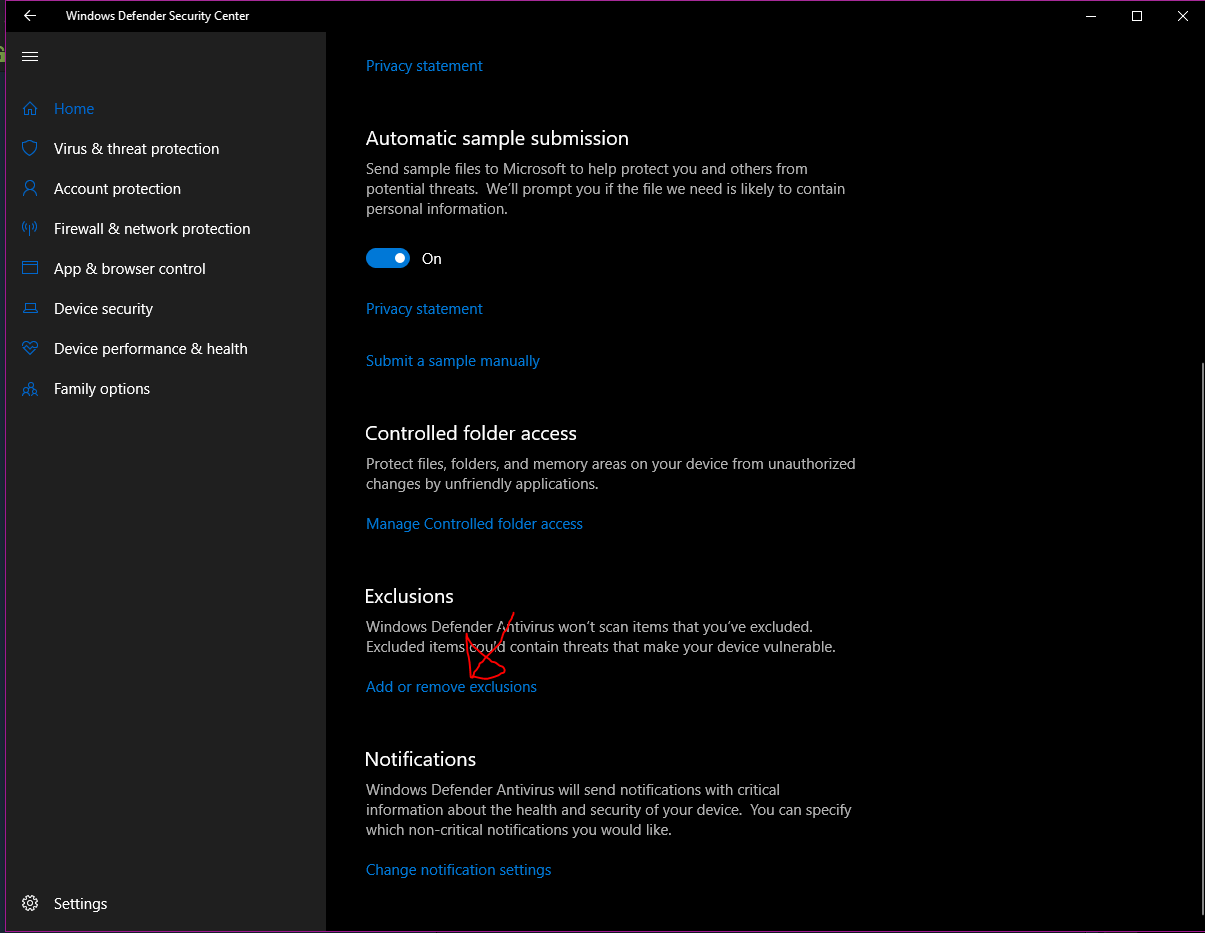
Task: Click the App & browser control window icon
Action: 30,269
